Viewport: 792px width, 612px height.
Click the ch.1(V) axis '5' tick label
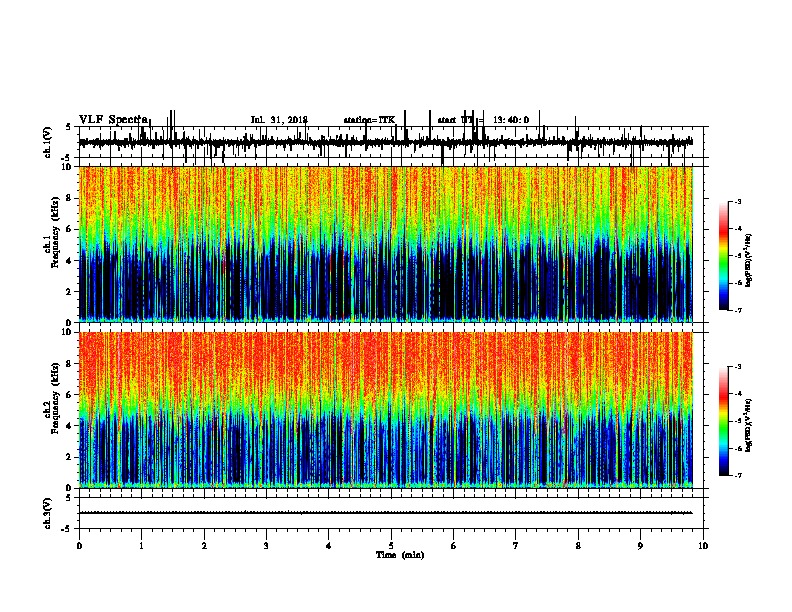[68, 127]
